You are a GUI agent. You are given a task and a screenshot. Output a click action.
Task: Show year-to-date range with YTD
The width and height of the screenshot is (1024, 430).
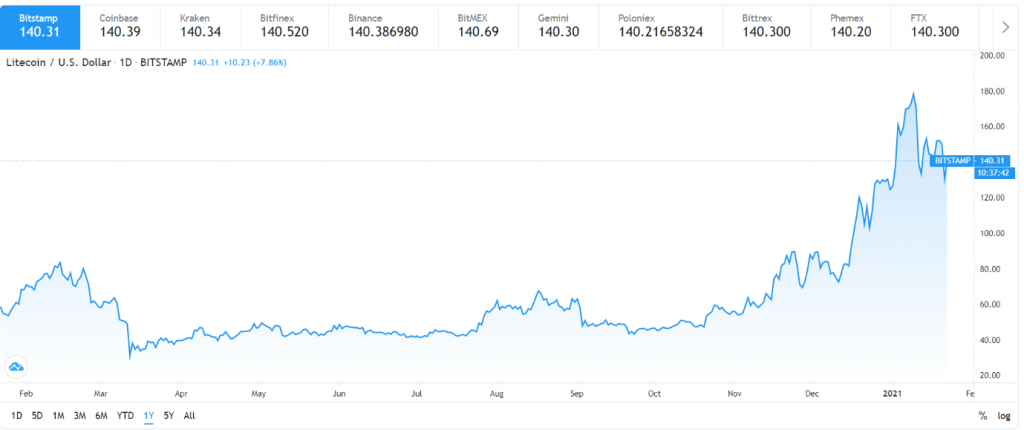tap(125, 415)
